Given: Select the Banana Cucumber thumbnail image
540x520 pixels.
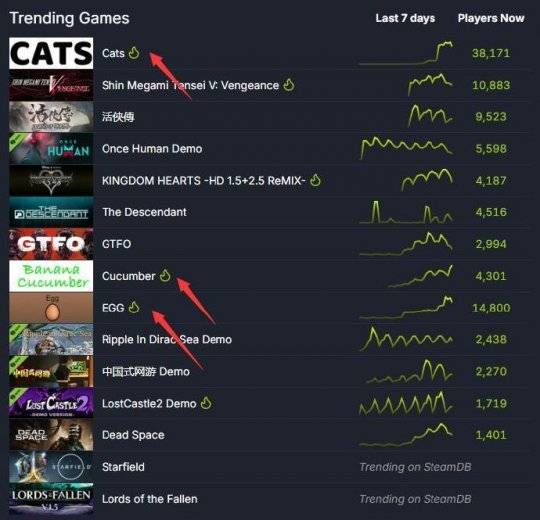Looking at the screenshot, I should pyautogui.click(x=51, y=276).
